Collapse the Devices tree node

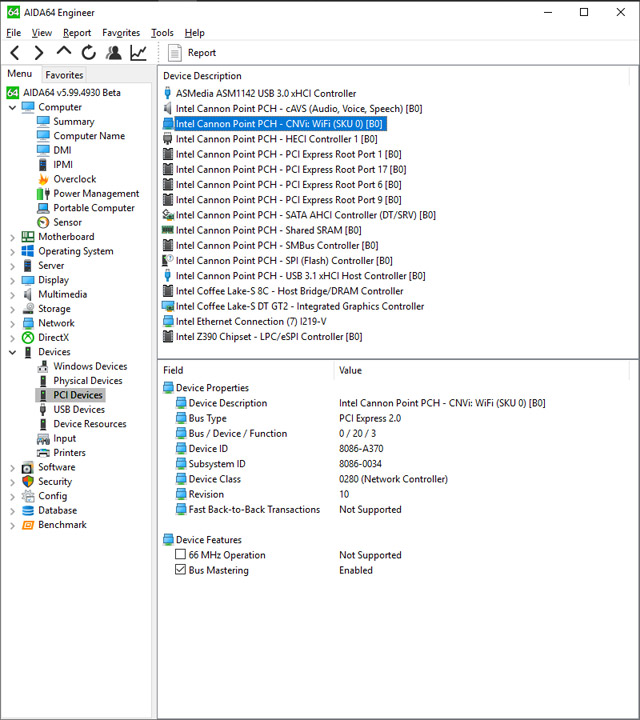(12, 352)
